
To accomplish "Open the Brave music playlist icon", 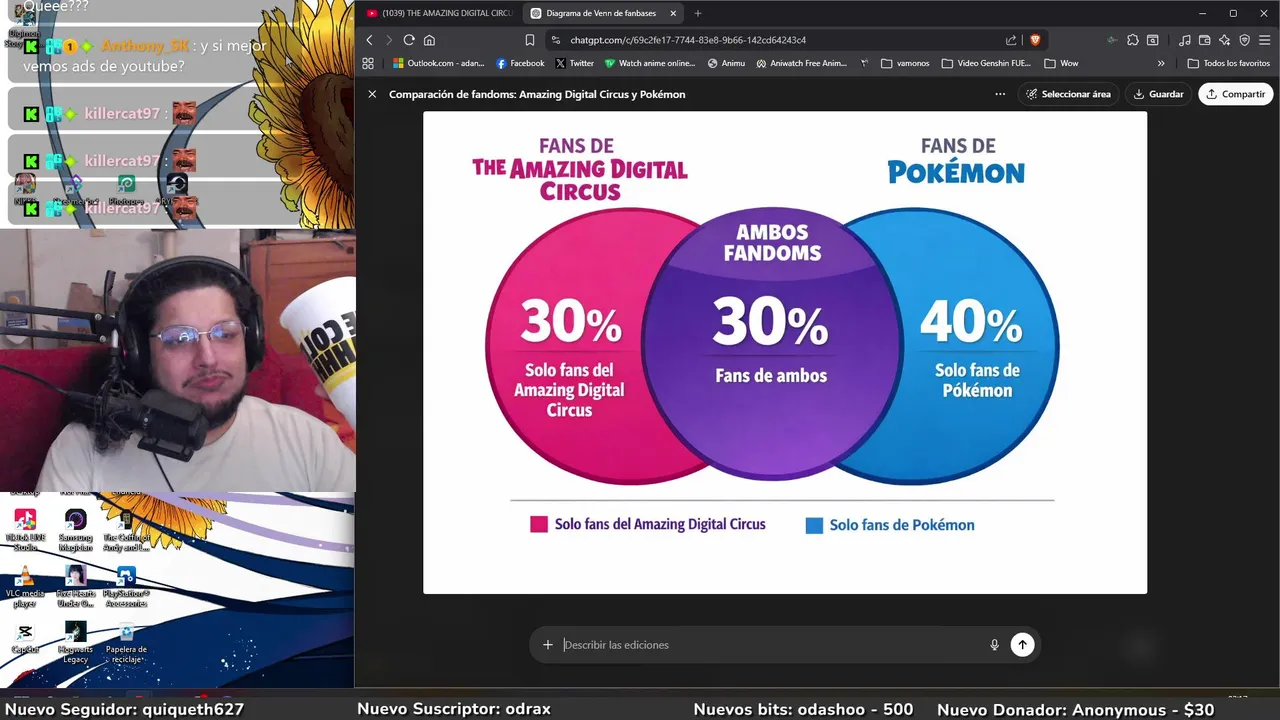I will pyautogui.click(x=1185, y=40).
